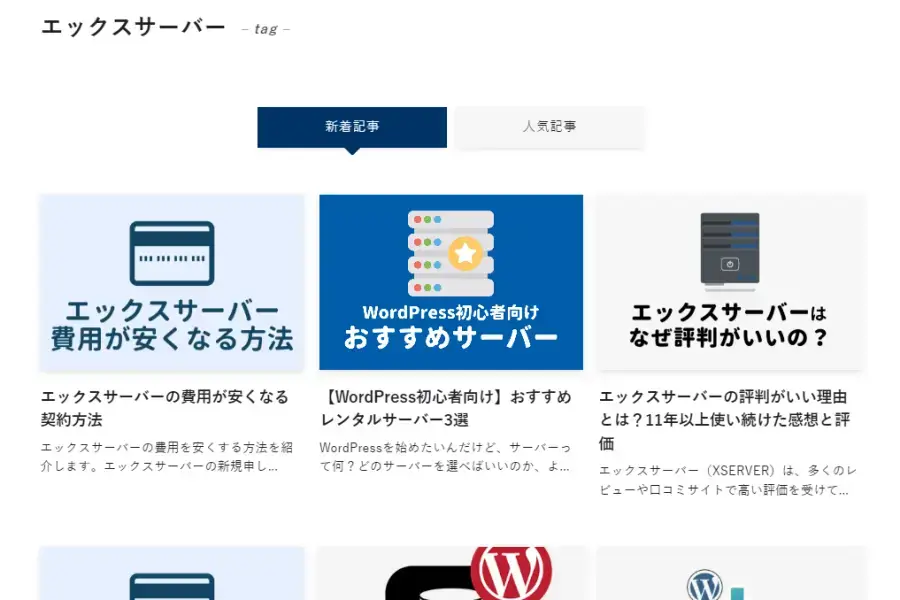Open second-row thumbnail with blue WordPress logo
Viewport: 900px width, 600px height.
point(730,573)
